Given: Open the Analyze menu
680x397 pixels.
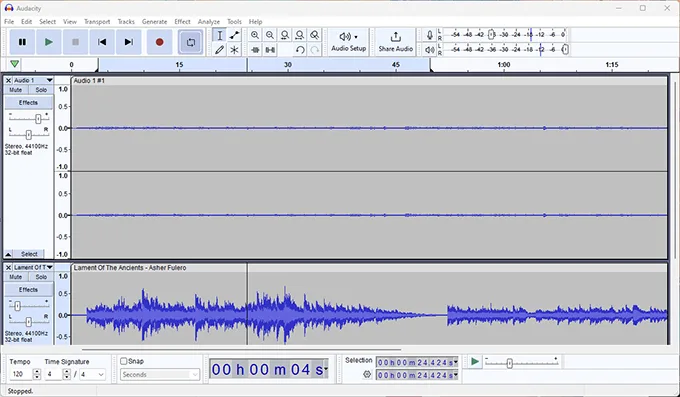Looking at the screenshot, I should (x=209, y=22).
